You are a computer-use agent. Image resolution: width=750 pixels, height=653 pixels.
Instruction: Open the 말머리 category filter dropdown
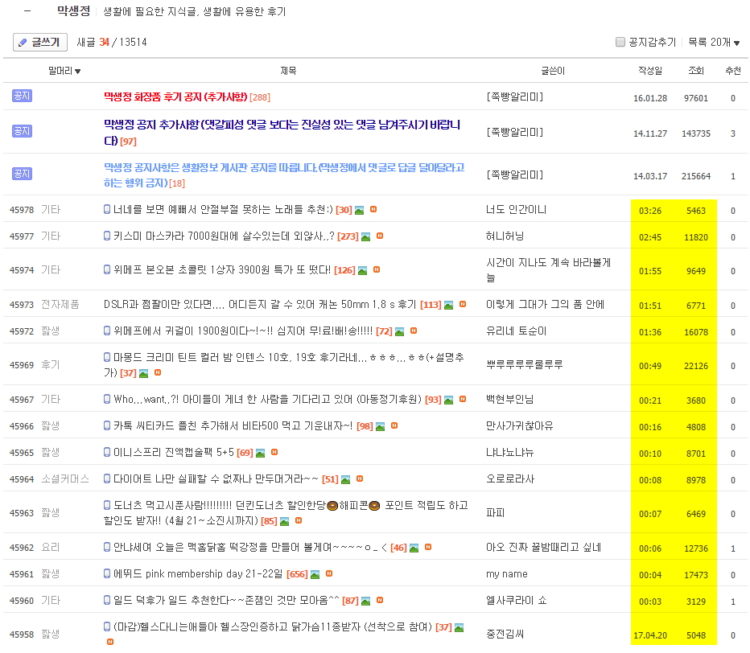click(65, 71)
